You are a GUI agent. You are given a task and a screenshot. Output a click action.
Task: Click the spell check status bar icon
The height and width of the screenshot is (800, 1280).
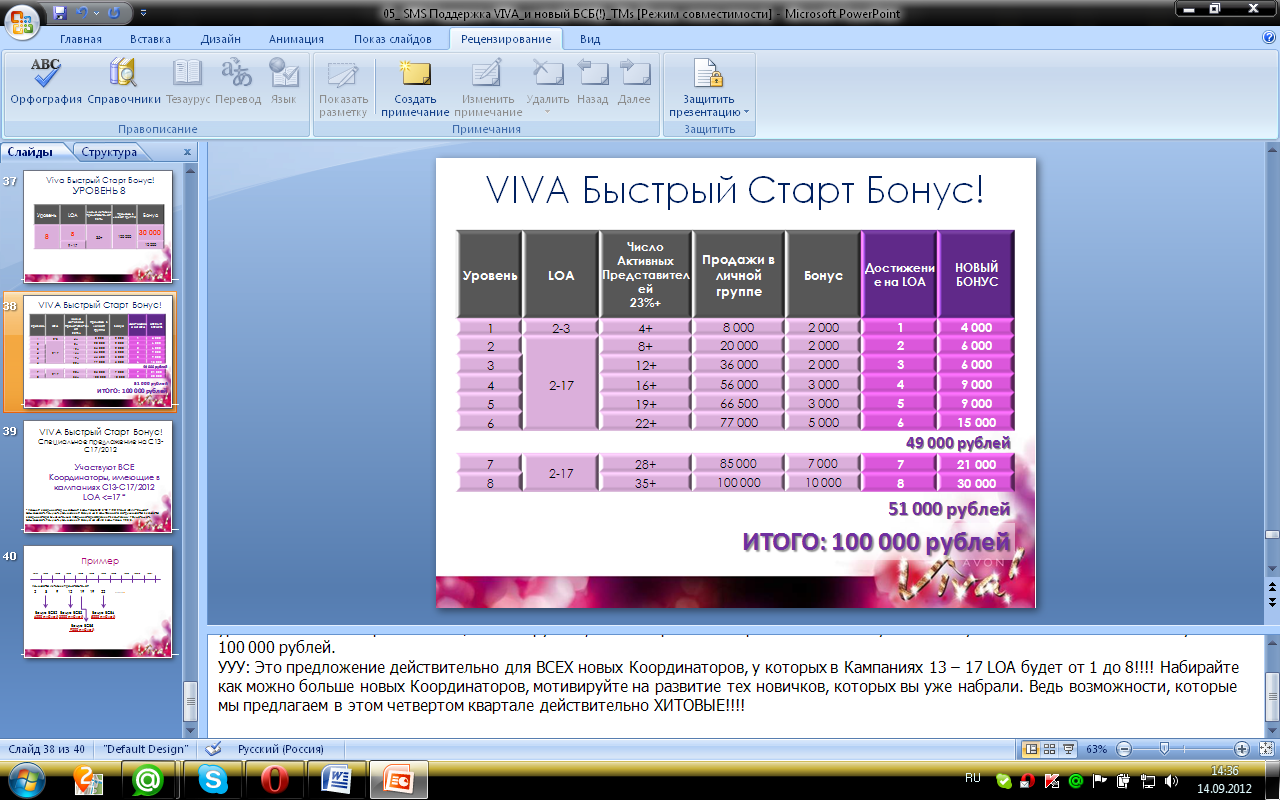[212, 749]
